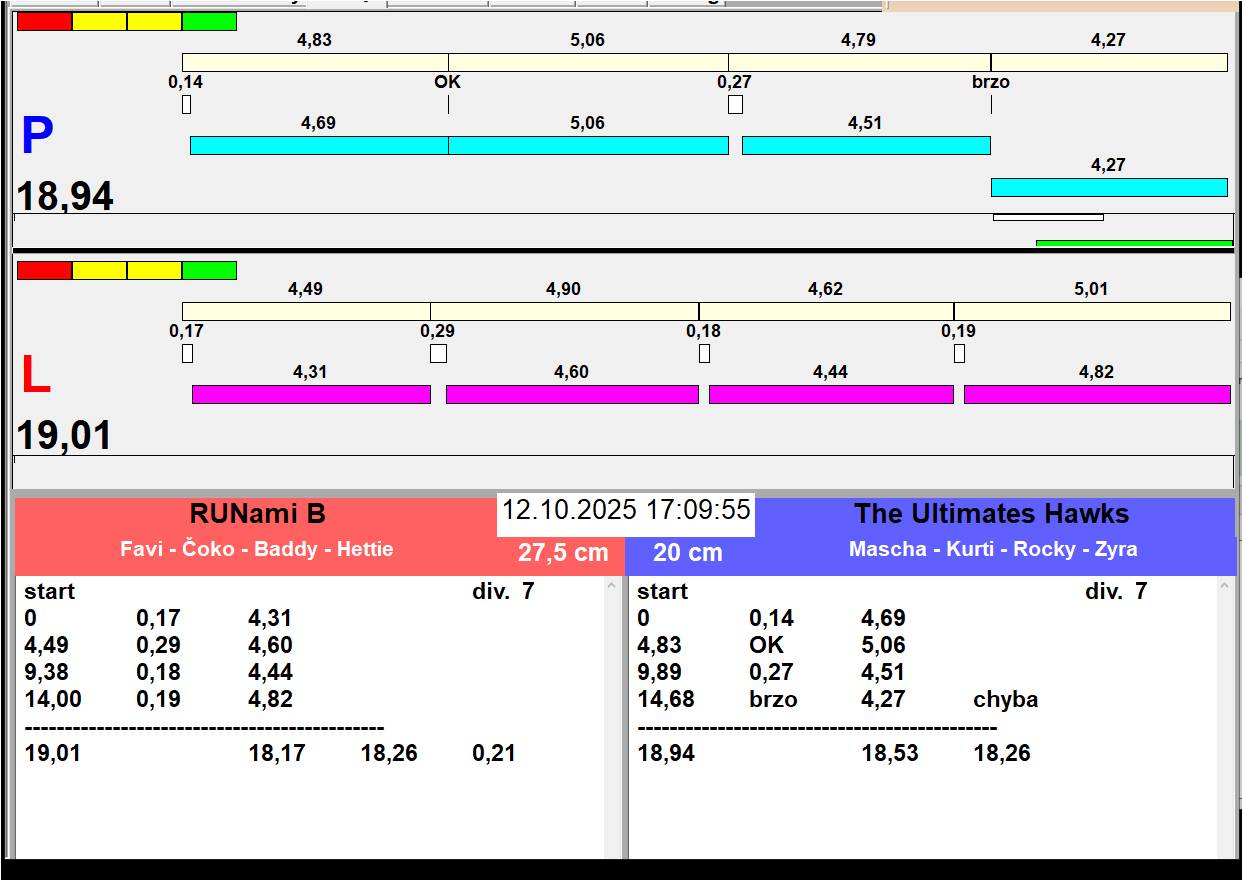This screenshot has height=880, width=1242.
Task: Select the marker box under 0,27 in lane P
Action: click(x=735, y=104)
